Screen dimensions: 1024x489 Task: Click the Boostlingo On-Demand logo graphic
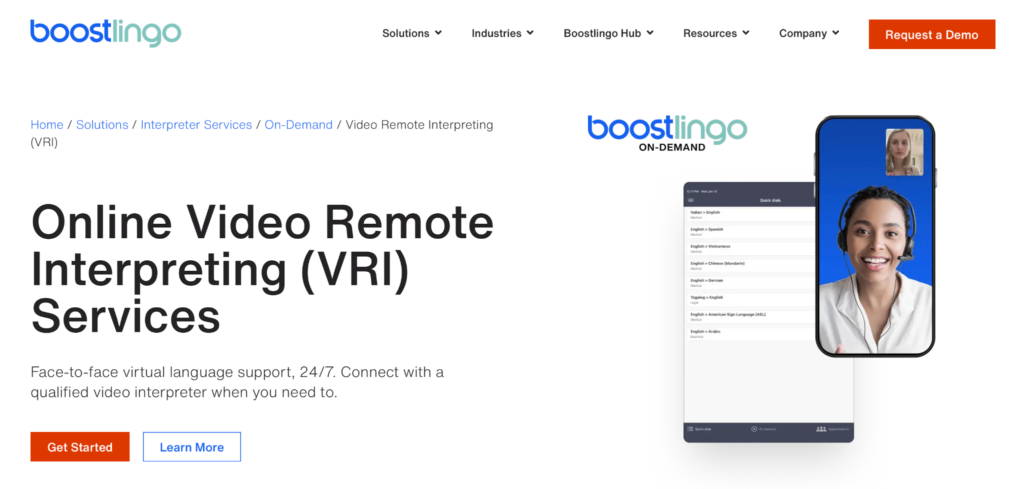click(667, 133)
